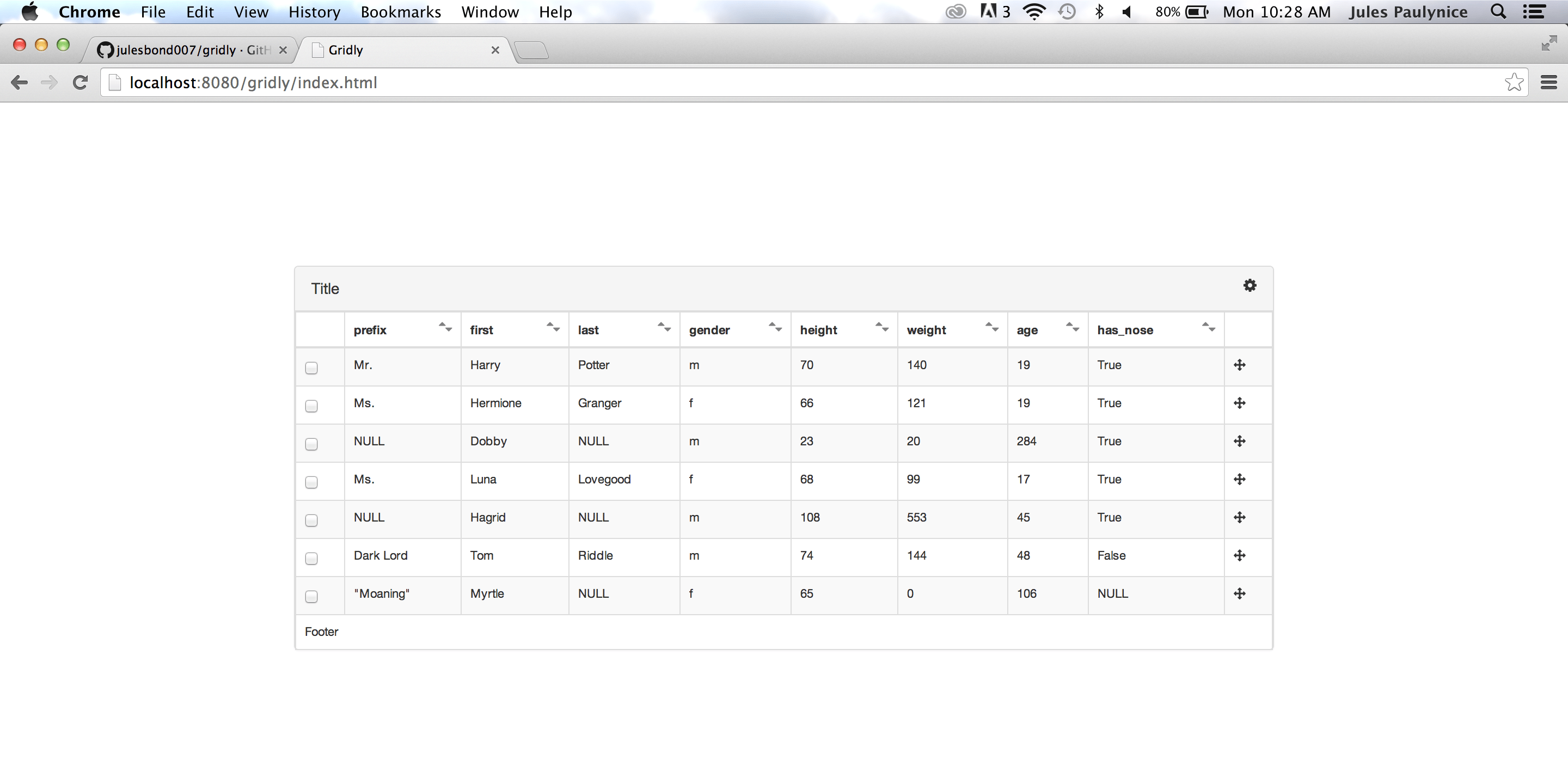This screenshot has width=1568, height=772.
Task: Click the move handle on Tom Riddle's row
Action: pos(1241,555)
